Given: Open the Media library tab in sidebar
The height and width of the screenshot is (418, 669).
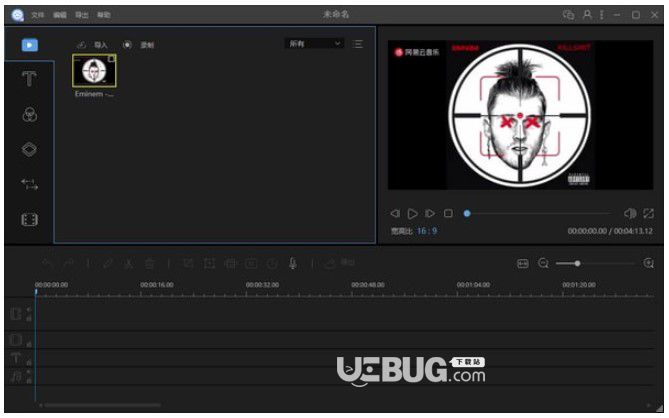Looking at the screenshot, I should coord(29,45).
